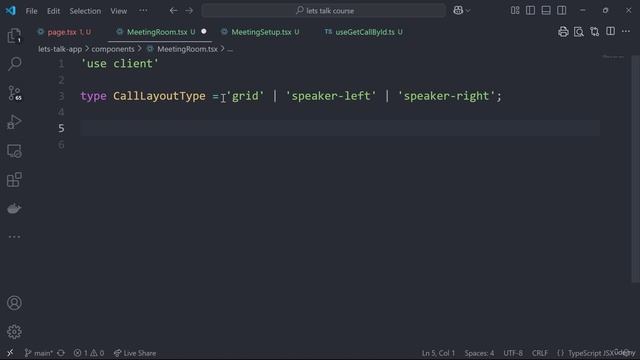Open the Docker view
The image size is (640, 360).
point(14,209)
